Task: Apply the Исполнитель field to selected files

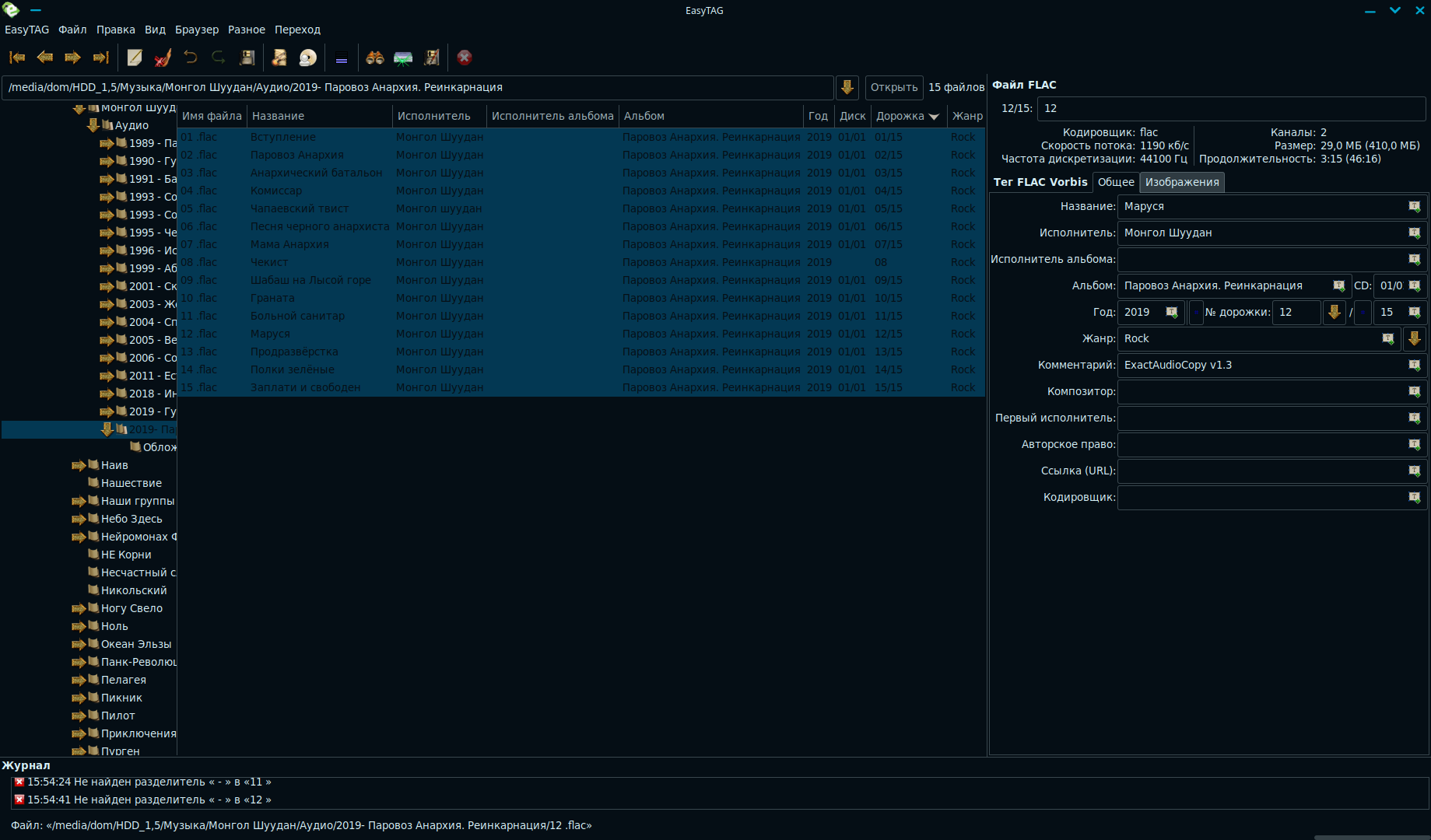Action: click(x=1415, y=233)
